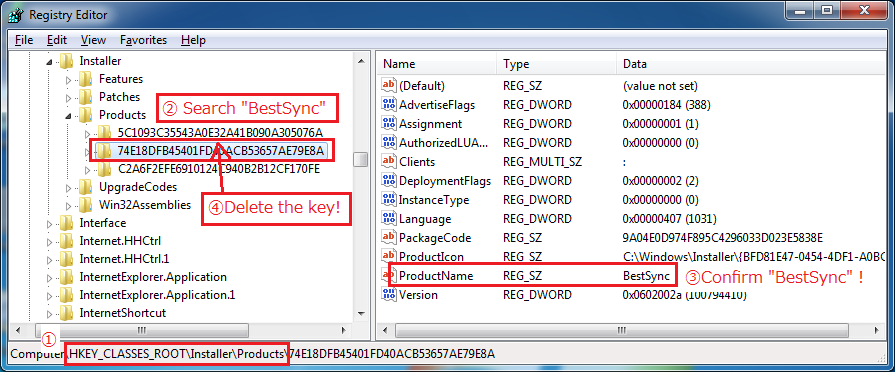Viewport: 895px width, 372px height.
Task: Click the Win32Assemblies folder icon
Action: pyautogui.click(x=85, y=205)
